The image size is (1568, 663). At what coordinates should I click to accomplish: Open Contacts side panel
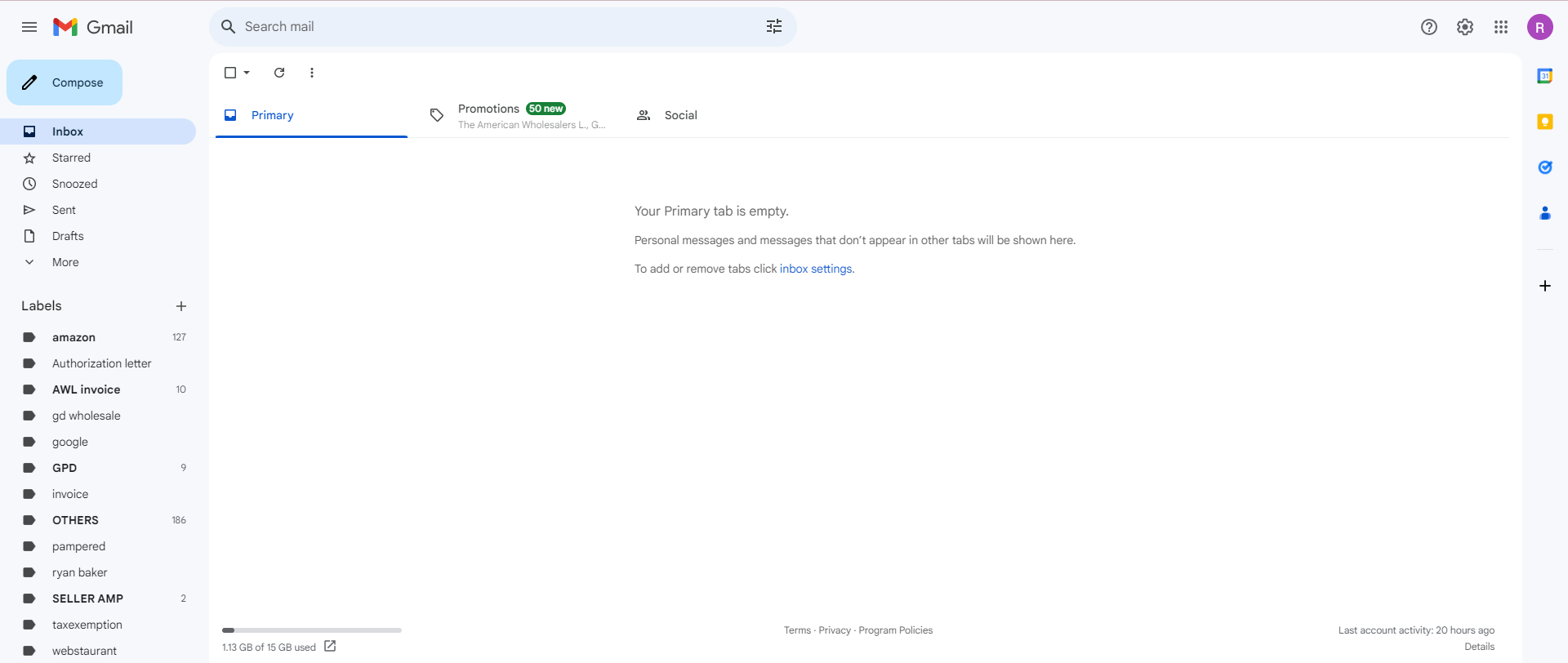click(1545, 213)
